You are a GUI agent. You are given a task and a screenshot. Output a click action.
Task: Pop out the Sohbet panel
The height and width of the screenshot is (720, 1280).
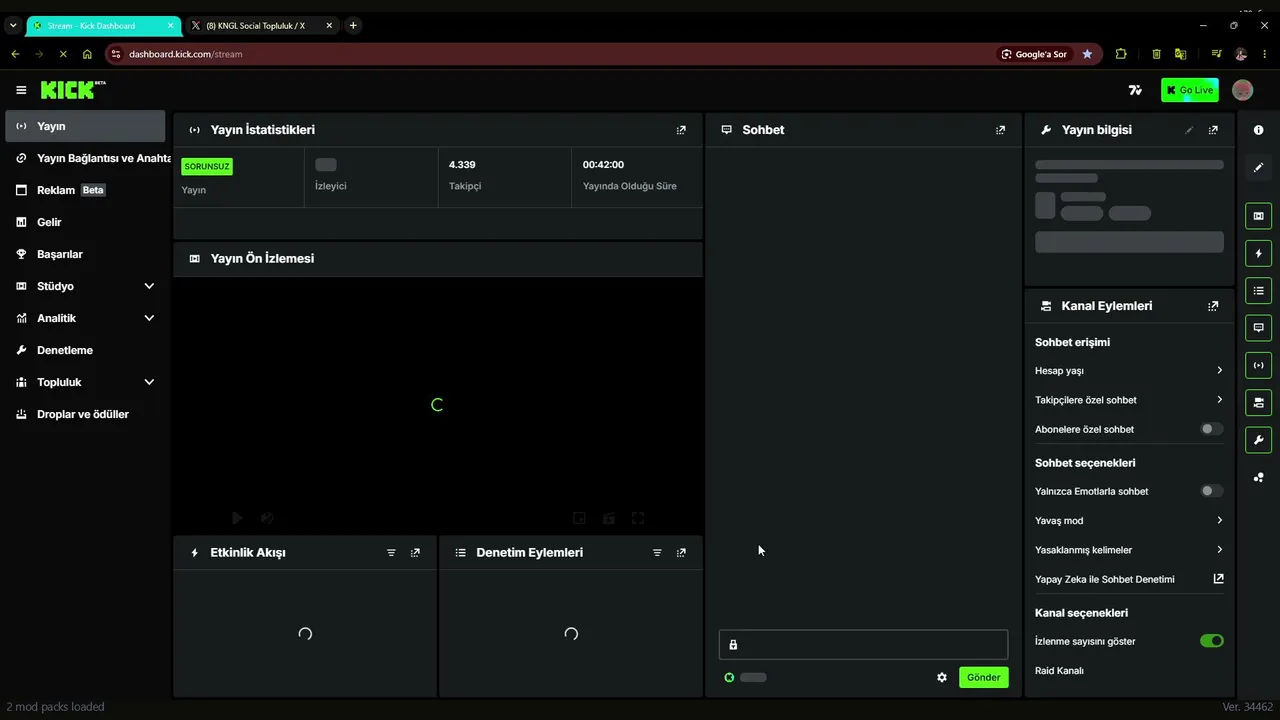[x=1000, y=130]
